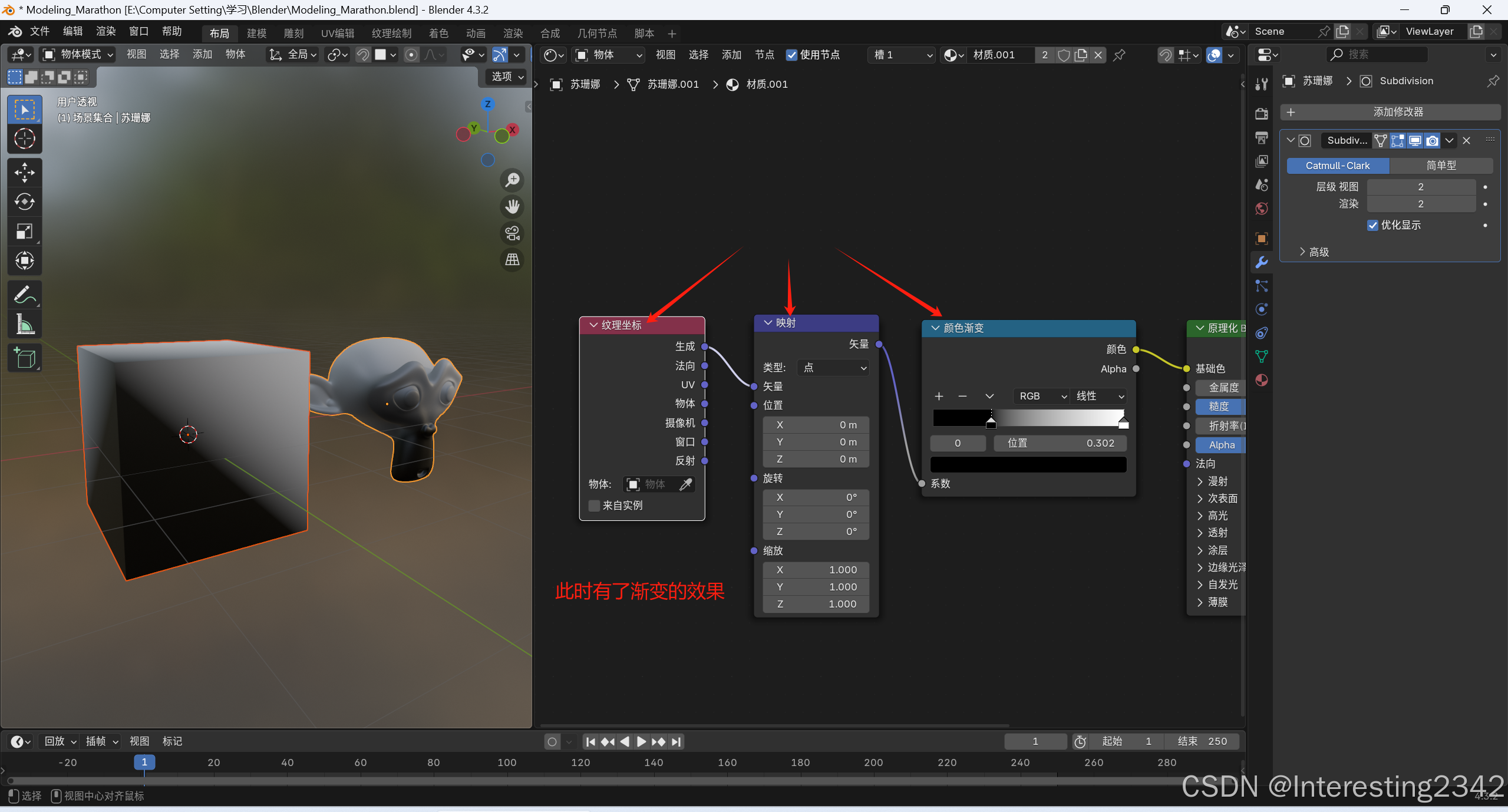Viewport: 1508px width, 812px height.
Task: Switch to the 建模 workspace tab
Action: pos(256,33)
